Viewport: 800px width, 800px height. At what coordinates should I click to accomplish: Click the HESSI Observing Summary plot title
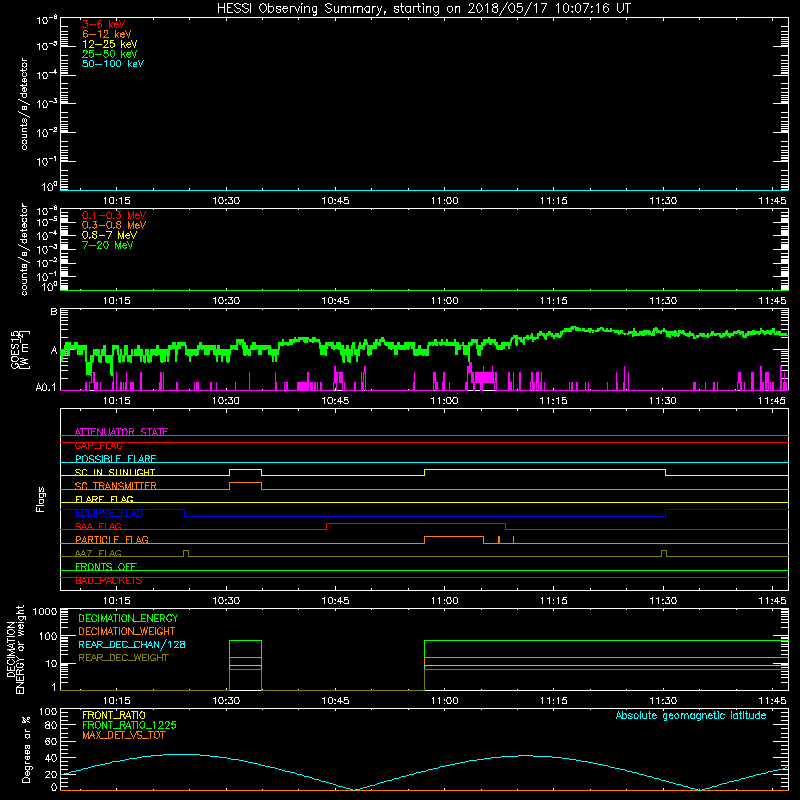(423, 9)
